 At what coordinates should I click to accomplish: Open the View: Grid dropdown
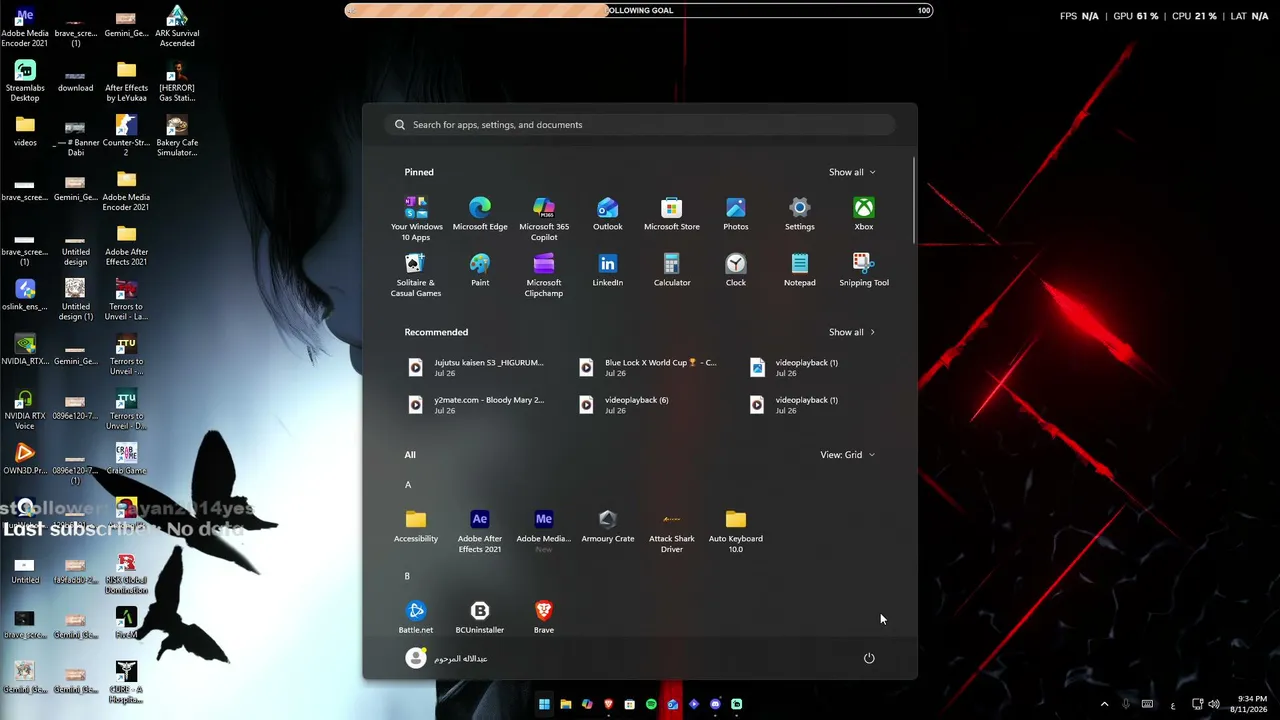(x=848, y=455)
